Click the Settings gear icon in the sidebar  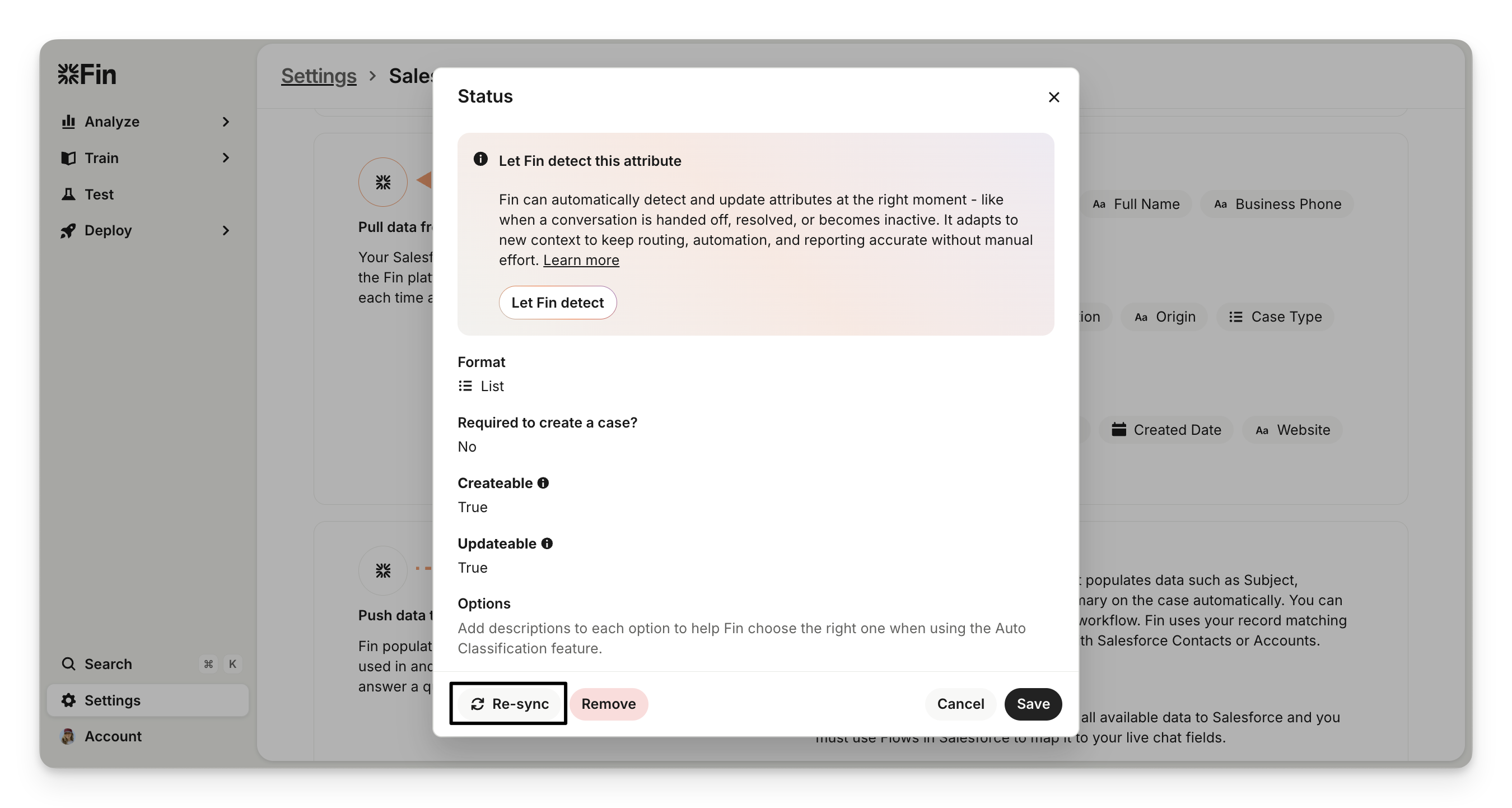tap(69, 700)
